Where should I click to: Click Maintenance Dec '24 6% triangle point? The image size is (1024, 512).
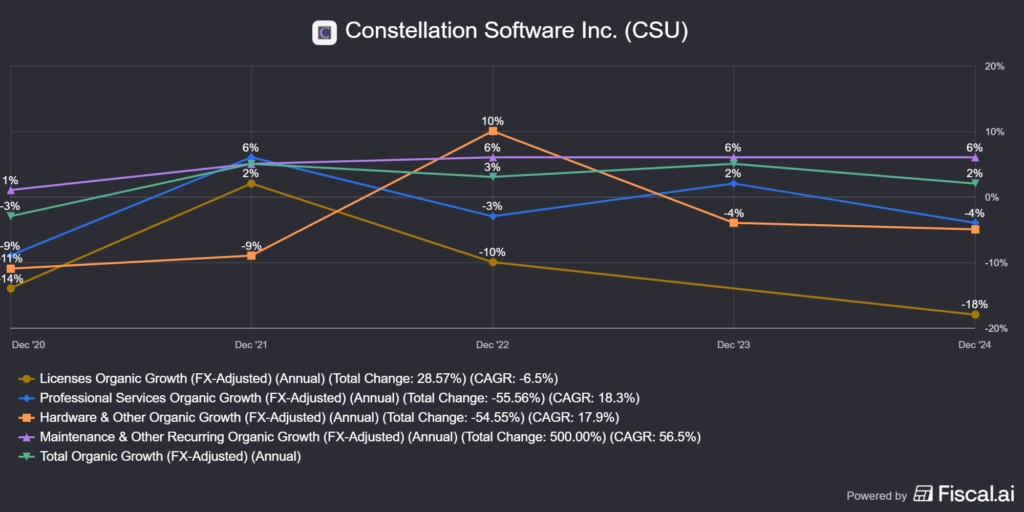click(x=975, y=157)
